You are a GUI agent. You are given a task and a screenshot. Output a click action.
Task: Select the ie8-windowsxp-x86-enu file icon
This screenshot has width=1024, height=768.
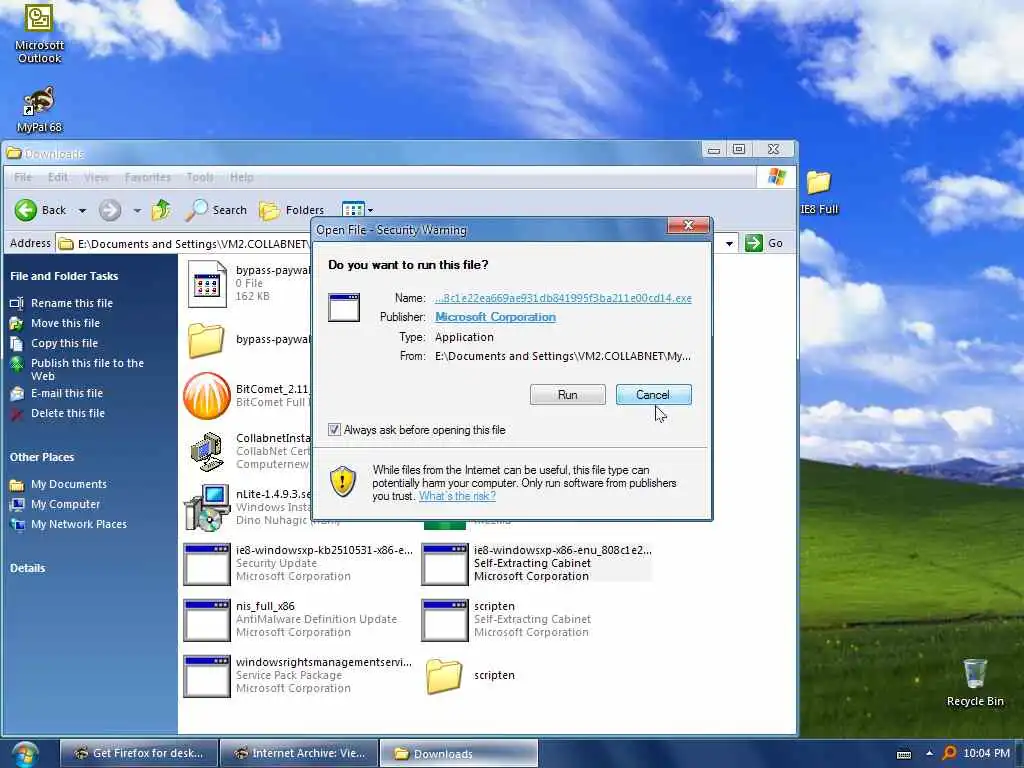[445, 564]
